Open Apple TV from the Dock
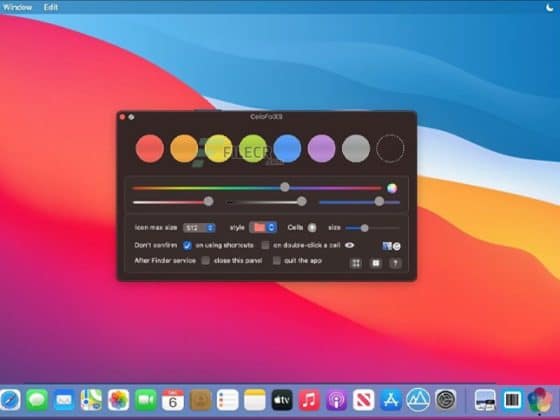Viewport: 560px width, 420px height. pos(282,400)
